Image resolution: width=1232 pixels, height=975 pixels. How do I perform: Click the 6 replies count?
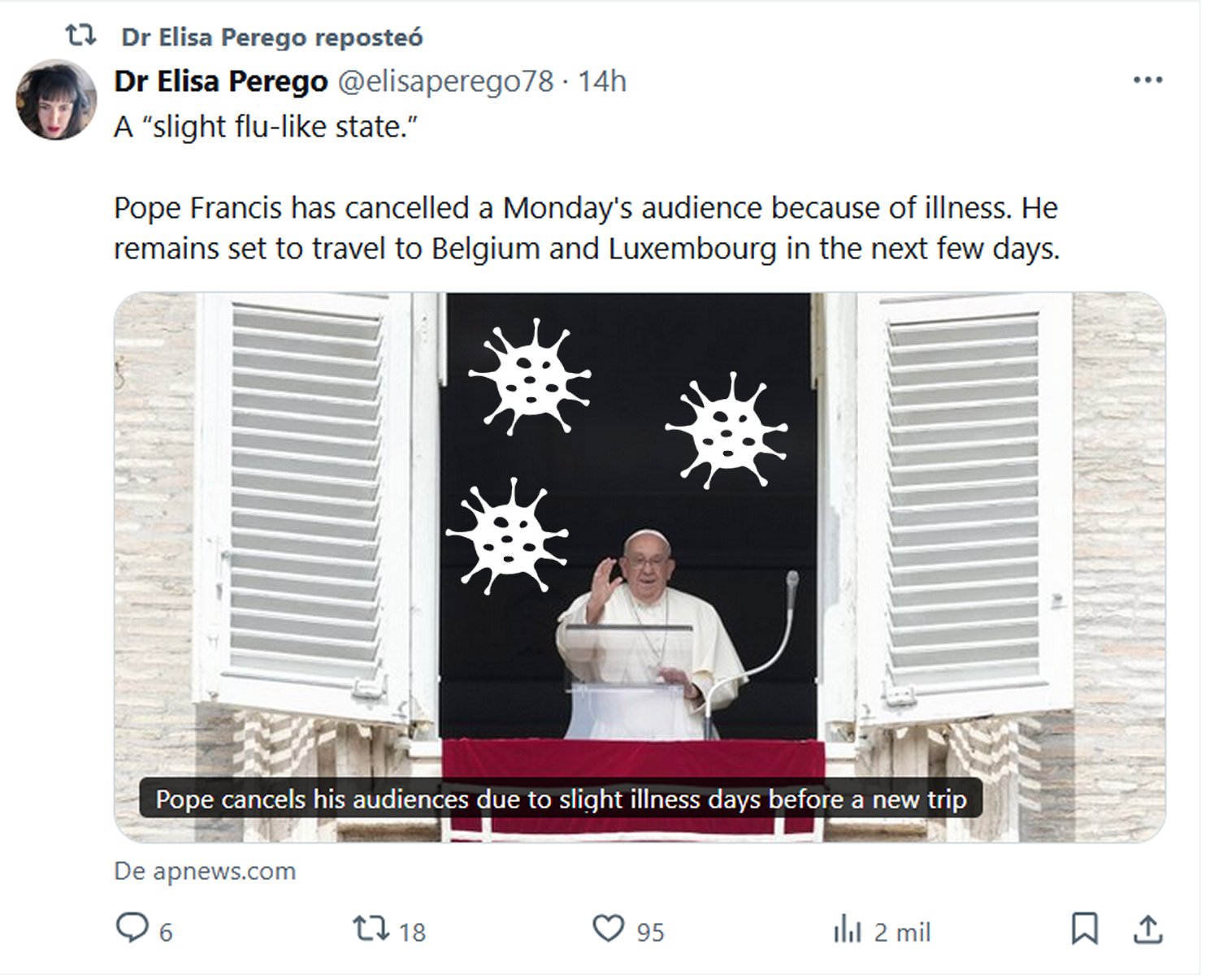point(166,932)
